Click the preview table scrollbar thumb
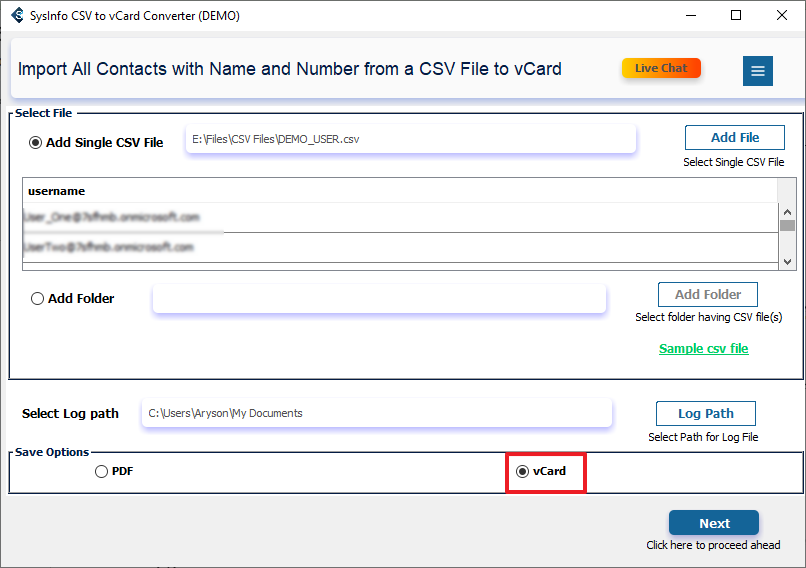Screen dimensions: 806x568 point(787,226)
